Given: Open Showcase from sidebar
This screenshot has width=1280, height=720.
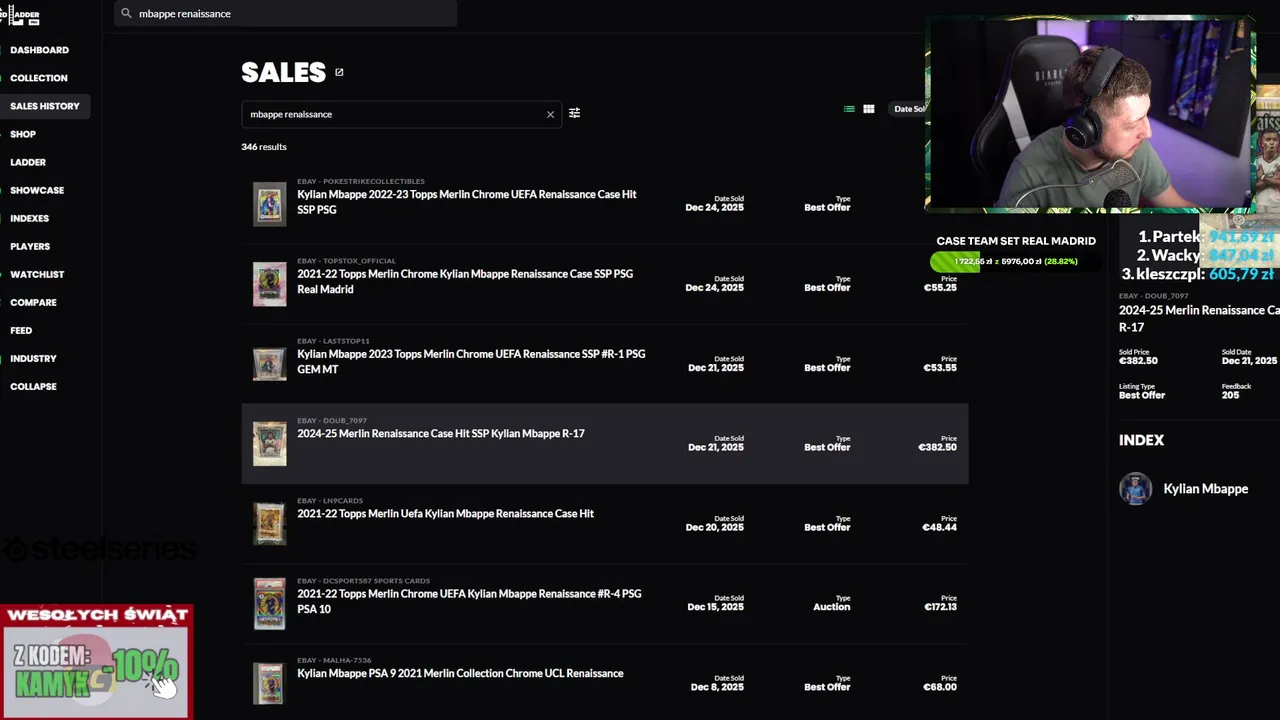Looking at the screenshot, I should pos(37,190).
